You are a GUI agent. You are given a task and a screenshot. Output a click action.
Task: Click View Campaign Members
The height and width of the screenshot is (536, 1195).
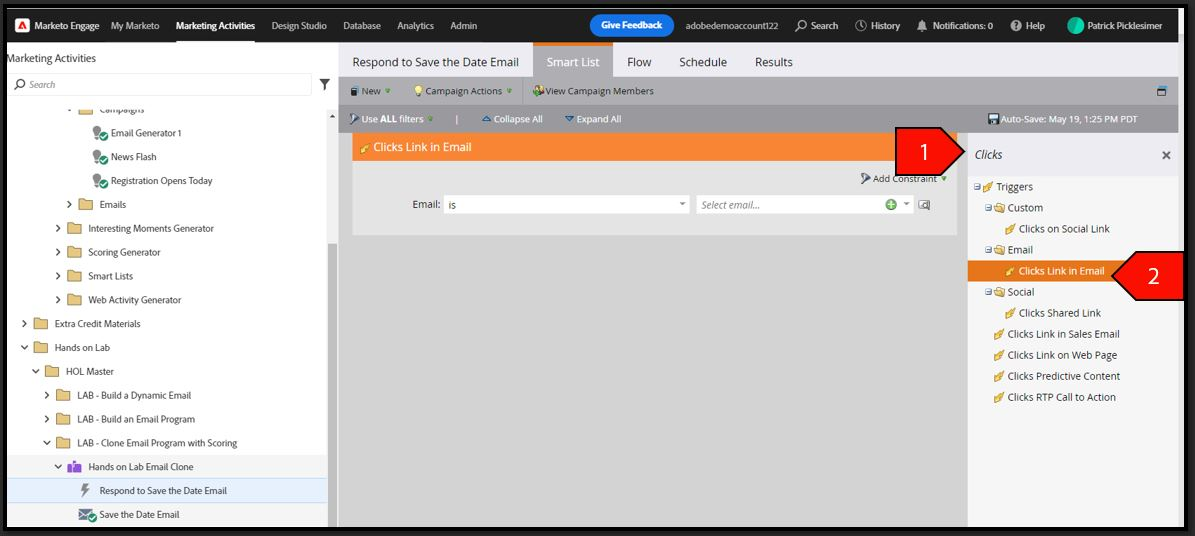pos(593,91)
